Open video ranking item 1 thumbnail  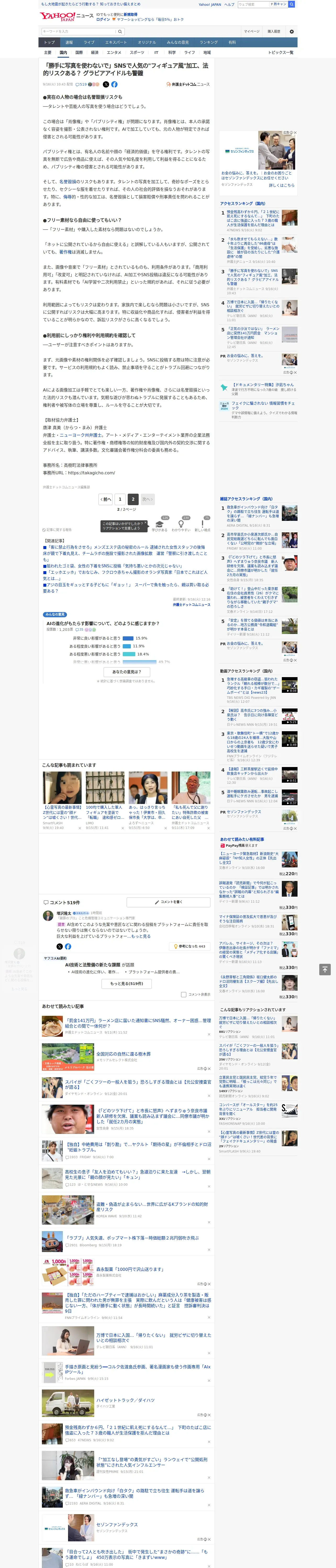(x=290, y=685)
